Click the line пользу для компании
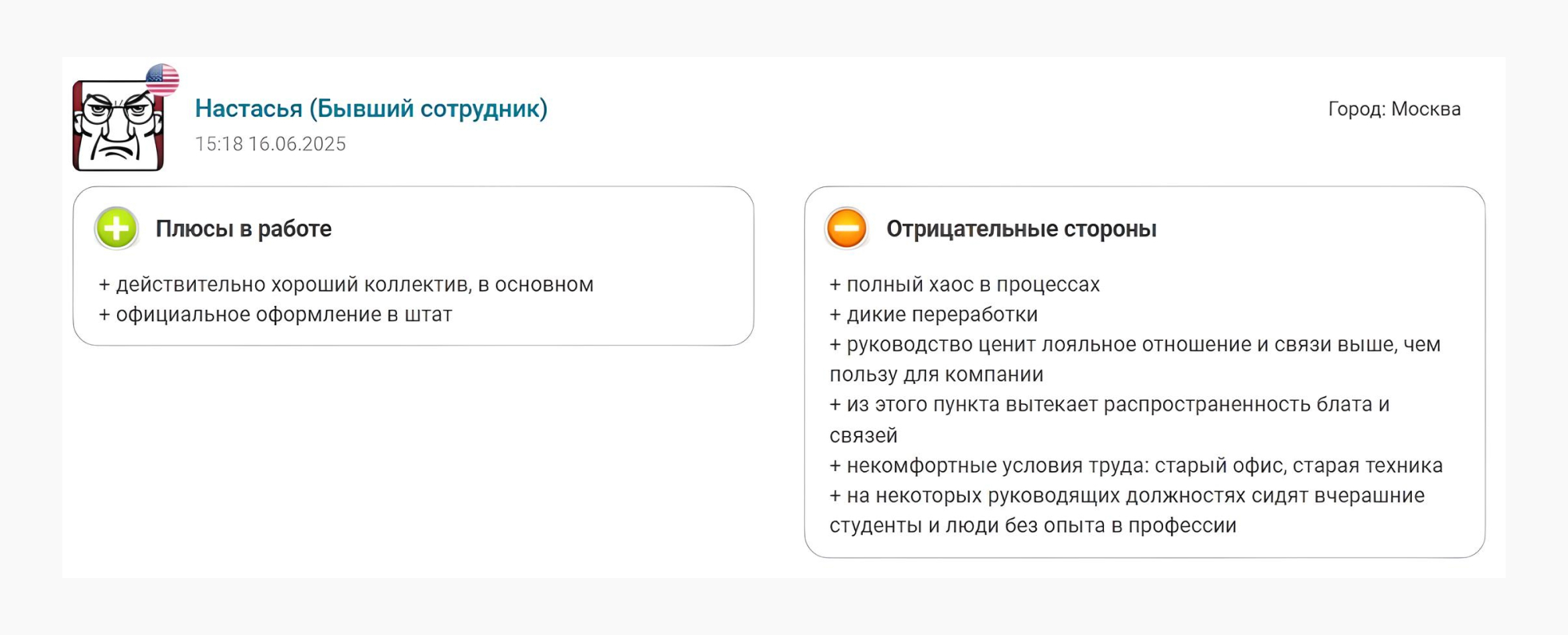 click(x=936, y=374)
